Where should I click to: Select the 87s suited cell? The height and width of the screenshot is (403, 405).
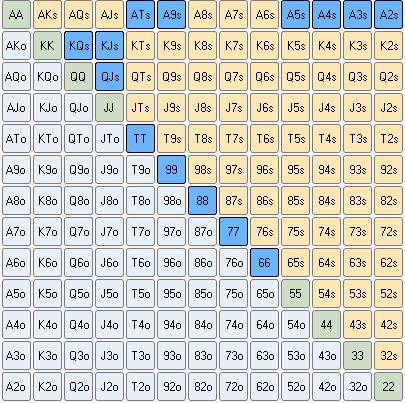coord(233,200)
